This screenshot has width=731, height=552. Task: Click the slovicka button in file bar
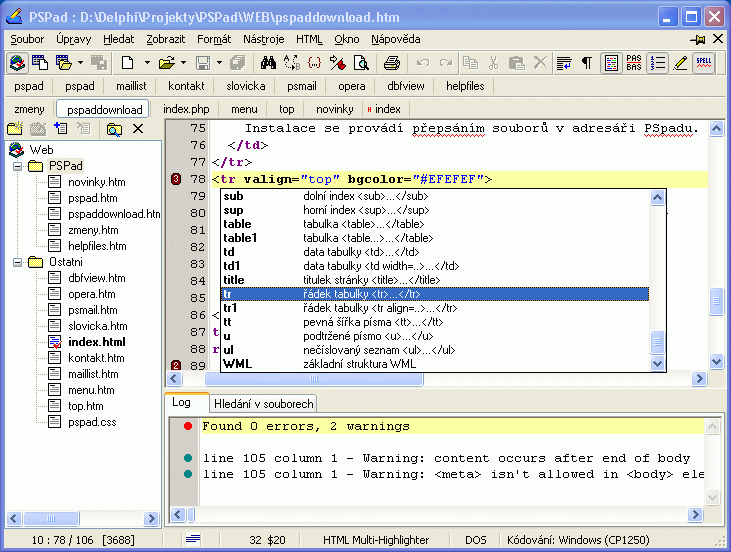tap(246, 86)
